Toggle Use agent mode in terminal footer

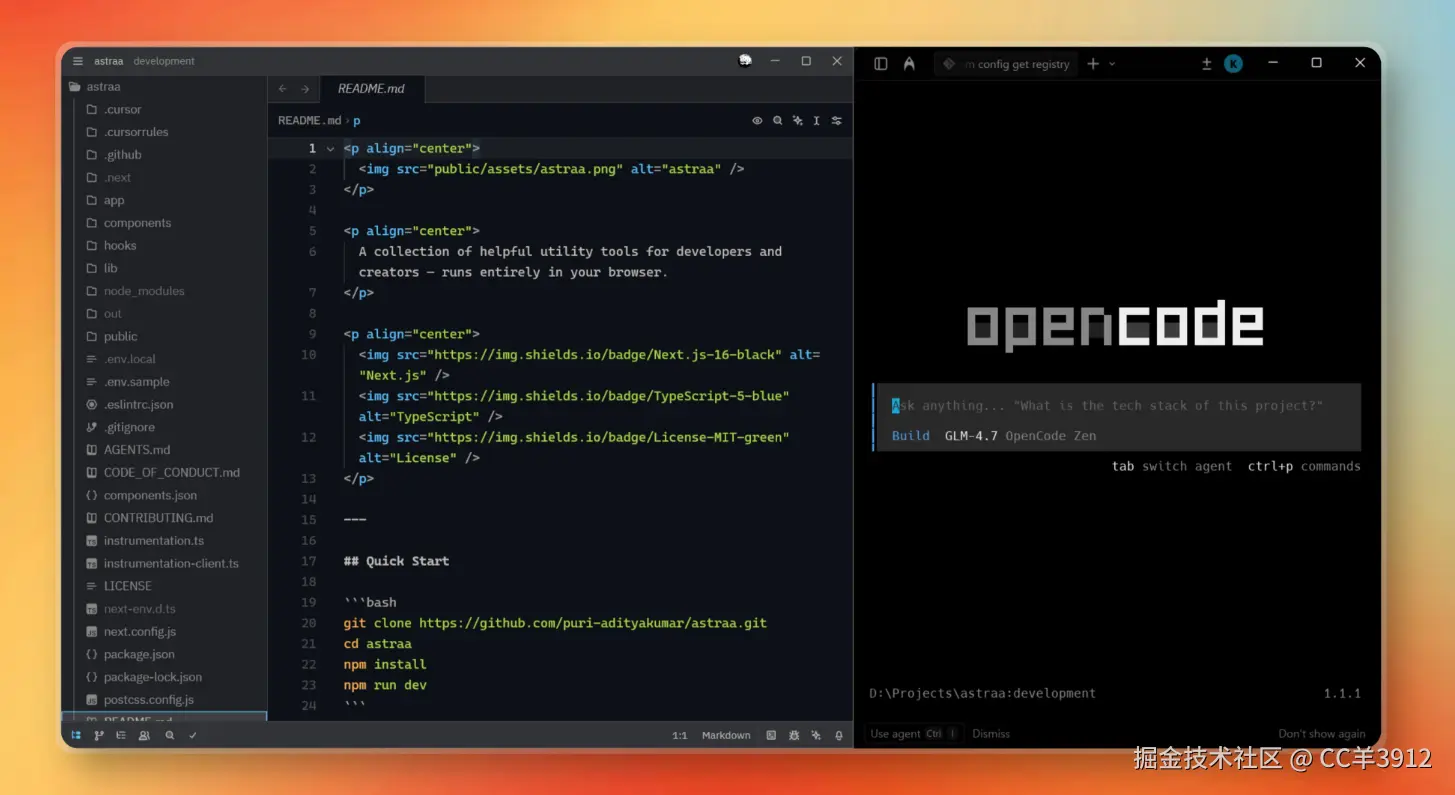pos(912,733)
